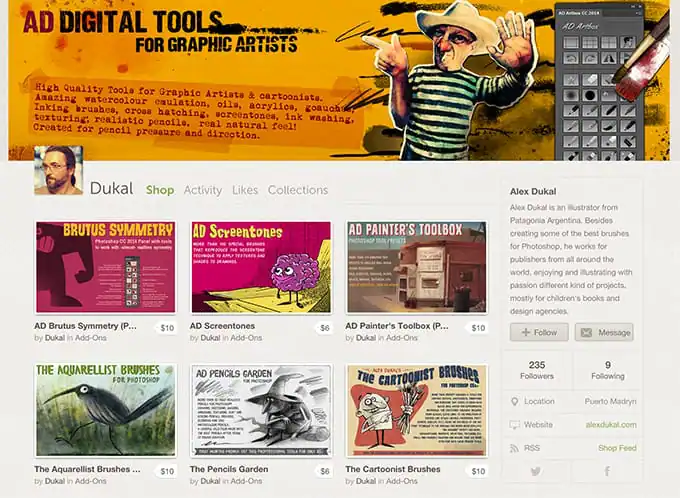Viewport: 680px width, 498px height.
Task: Click The Cartoonist Brushes title link
Action: 393,469
